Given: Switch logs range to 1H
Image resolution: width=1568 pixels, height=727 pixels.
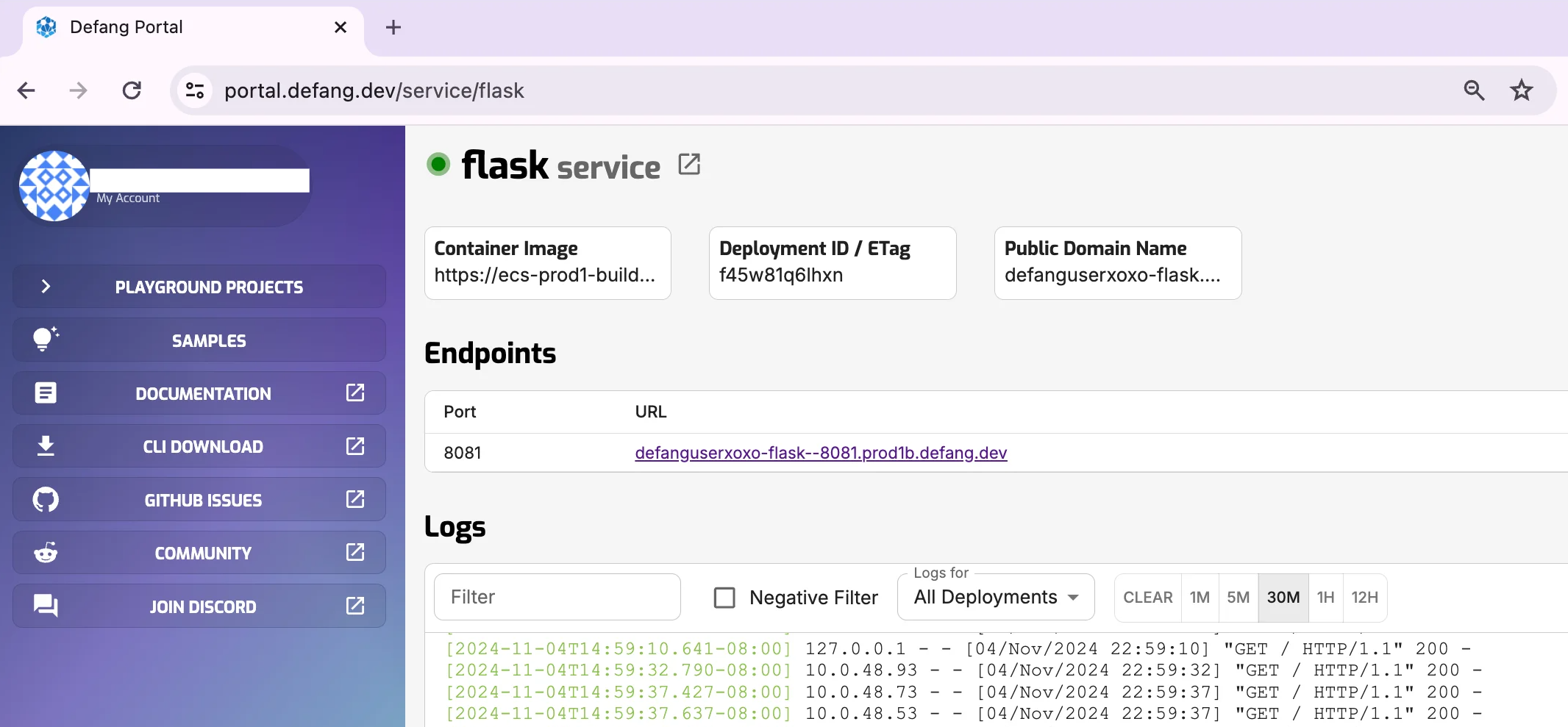Looking at the screenshot, I should tap(1325, 598).
